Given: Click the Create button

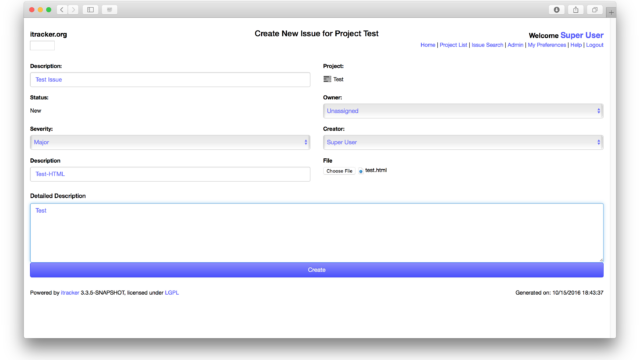Looking at the screenshot, I should pos(317,270).
